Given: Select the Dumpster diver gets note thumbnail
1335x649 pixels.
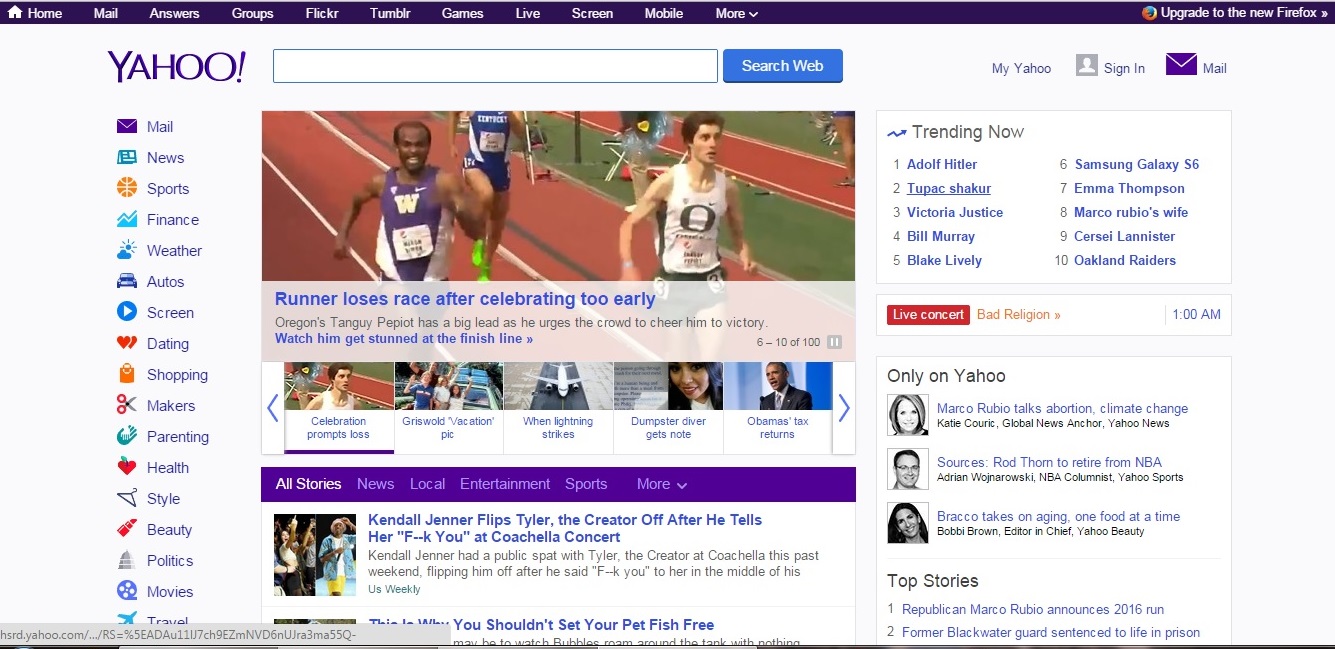Looking at the screenshot, I should [668, 407].
